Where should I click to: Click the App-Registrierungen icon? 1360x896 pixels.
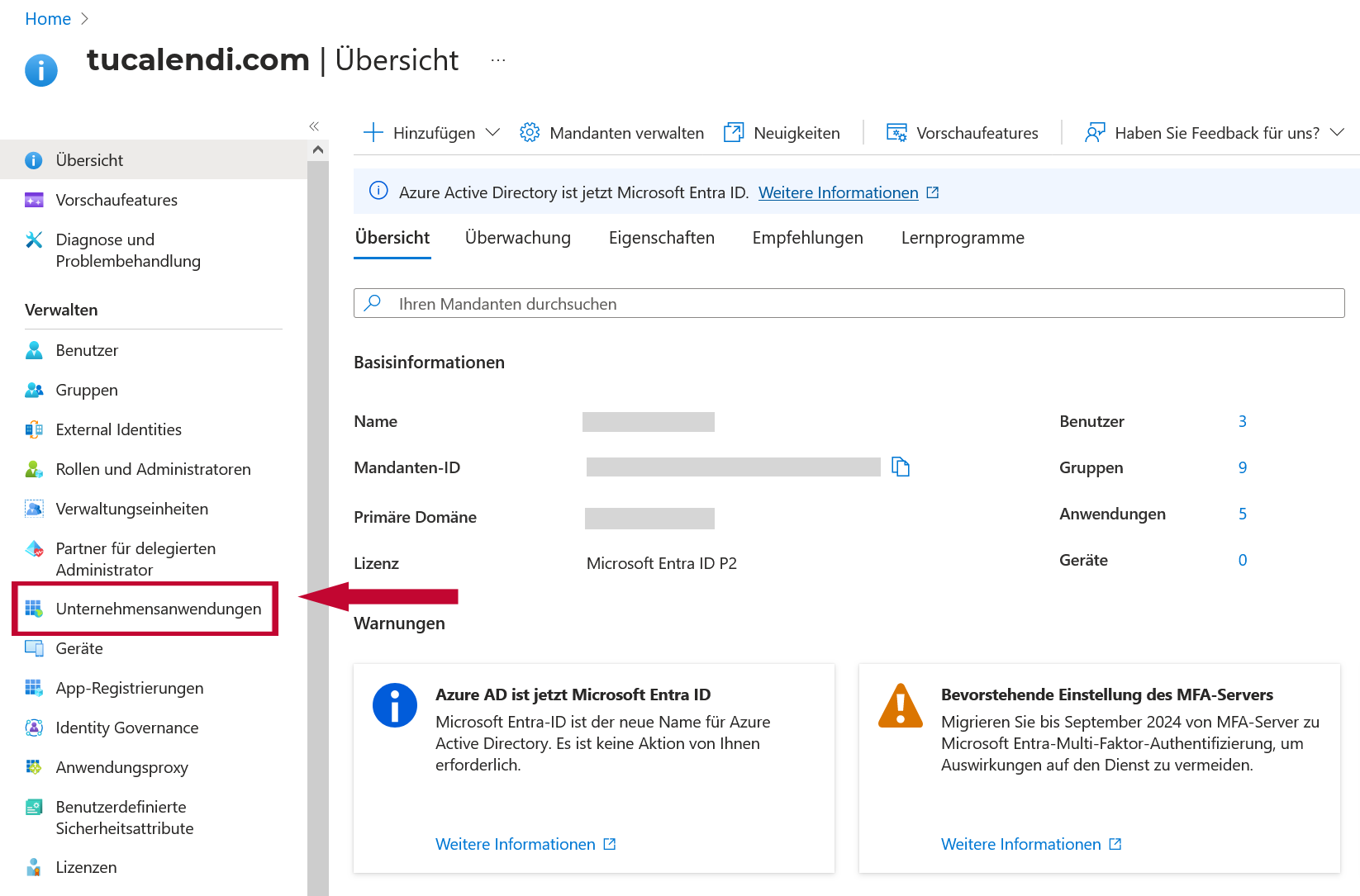point(34,688)
